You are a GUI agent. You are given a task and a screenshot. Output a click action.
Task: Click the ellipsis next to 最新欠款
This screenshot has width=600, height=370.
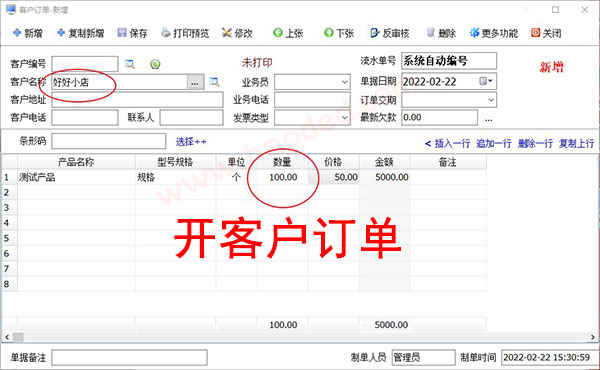click(488, 119)
